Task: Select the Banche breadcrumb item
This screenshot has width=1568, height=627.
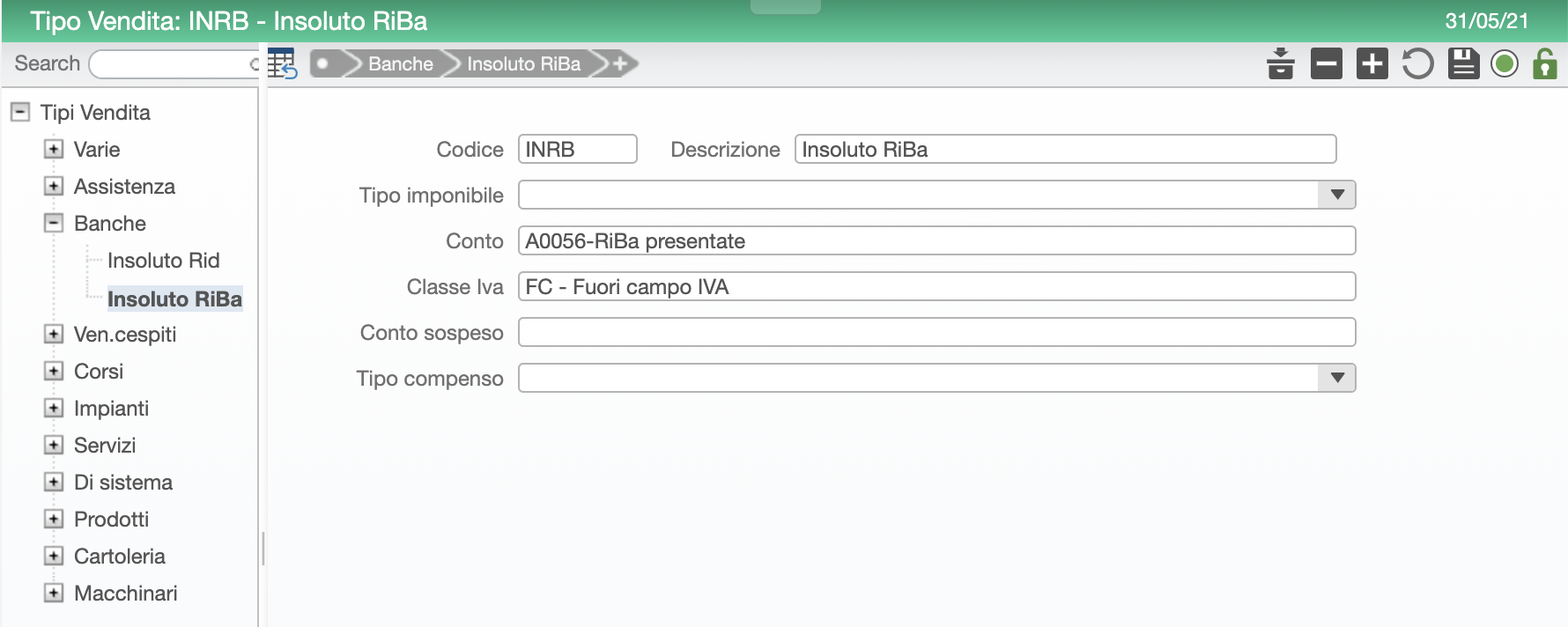Action: point(400,63)
